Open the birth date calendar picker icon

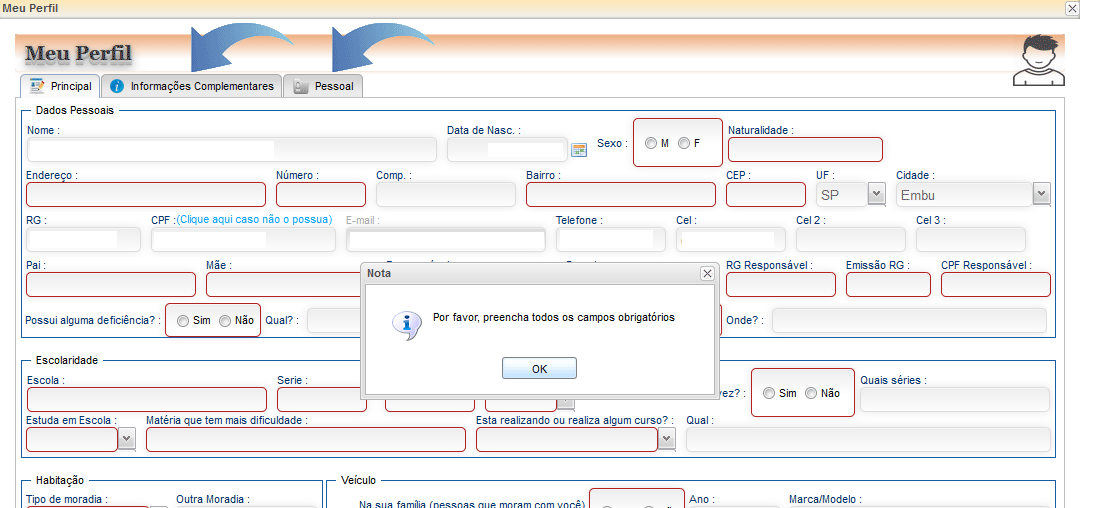tap(578, 150)
